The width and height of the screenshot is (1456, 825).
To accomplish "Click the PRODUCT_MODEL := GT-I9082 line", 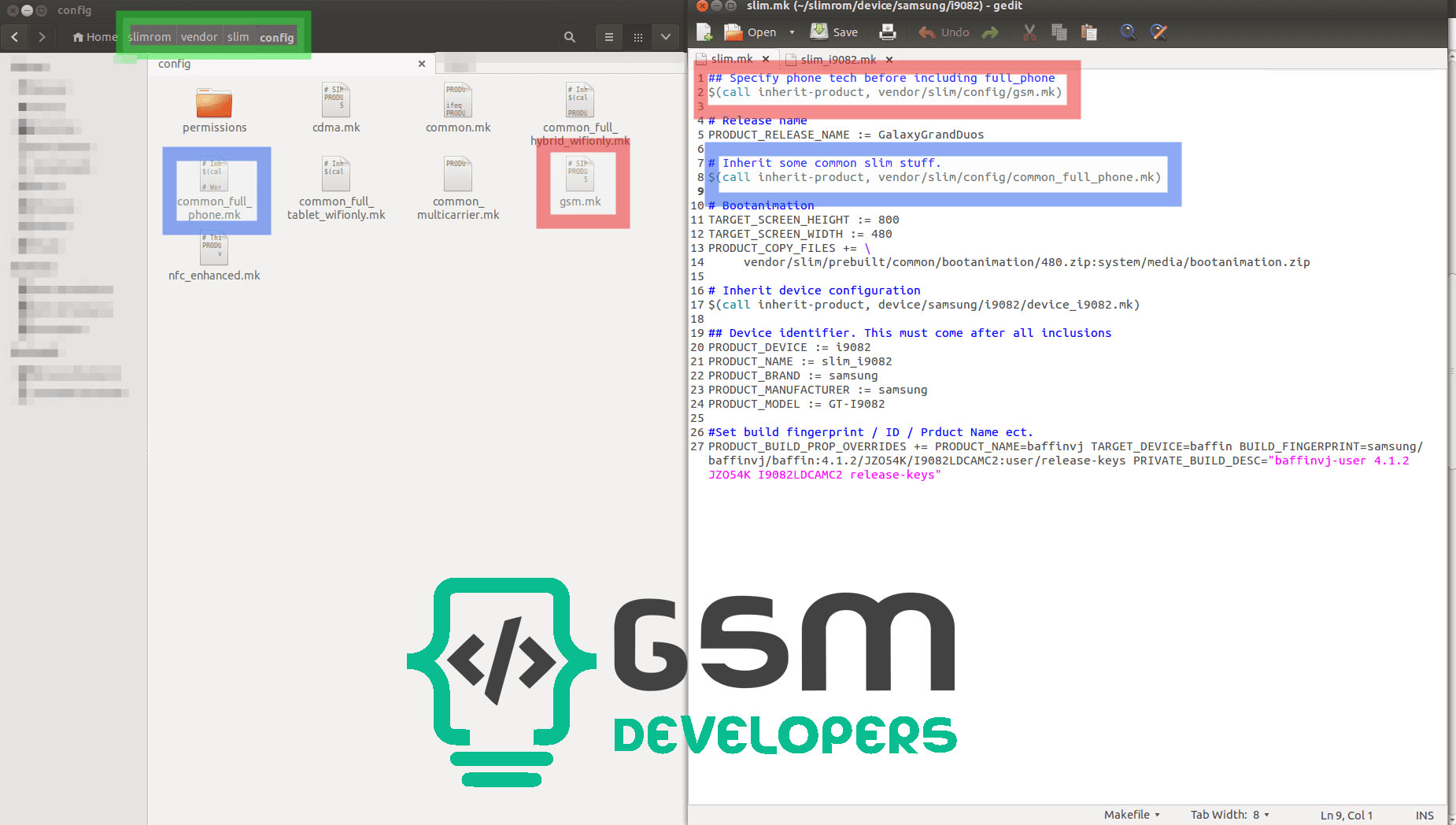I will pyautogui.click(x=796, y=404).
